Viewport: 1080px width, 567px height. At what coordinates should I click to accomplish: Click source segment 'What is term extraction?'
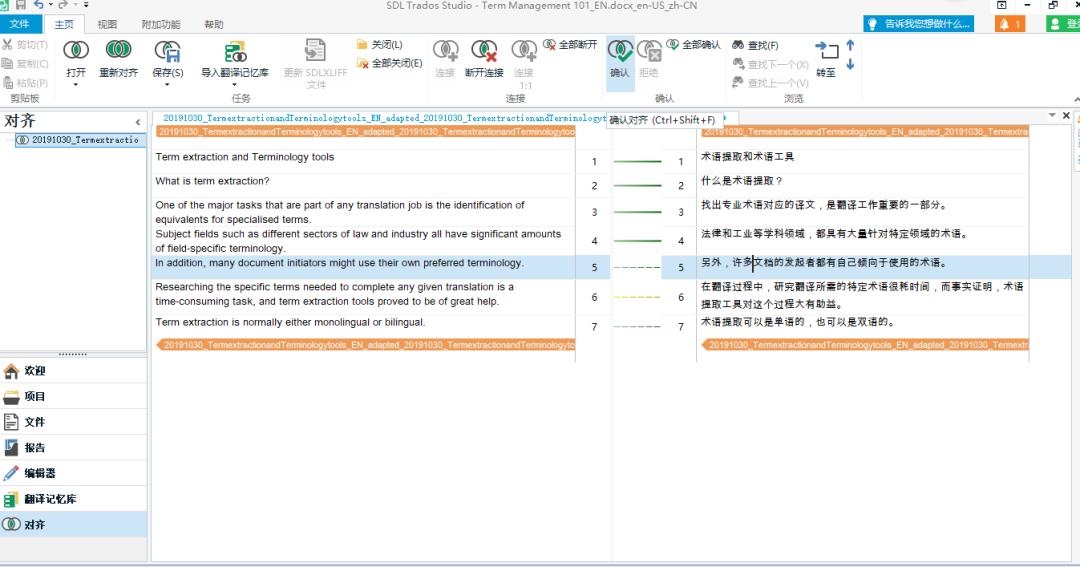(x=212, y=181)
